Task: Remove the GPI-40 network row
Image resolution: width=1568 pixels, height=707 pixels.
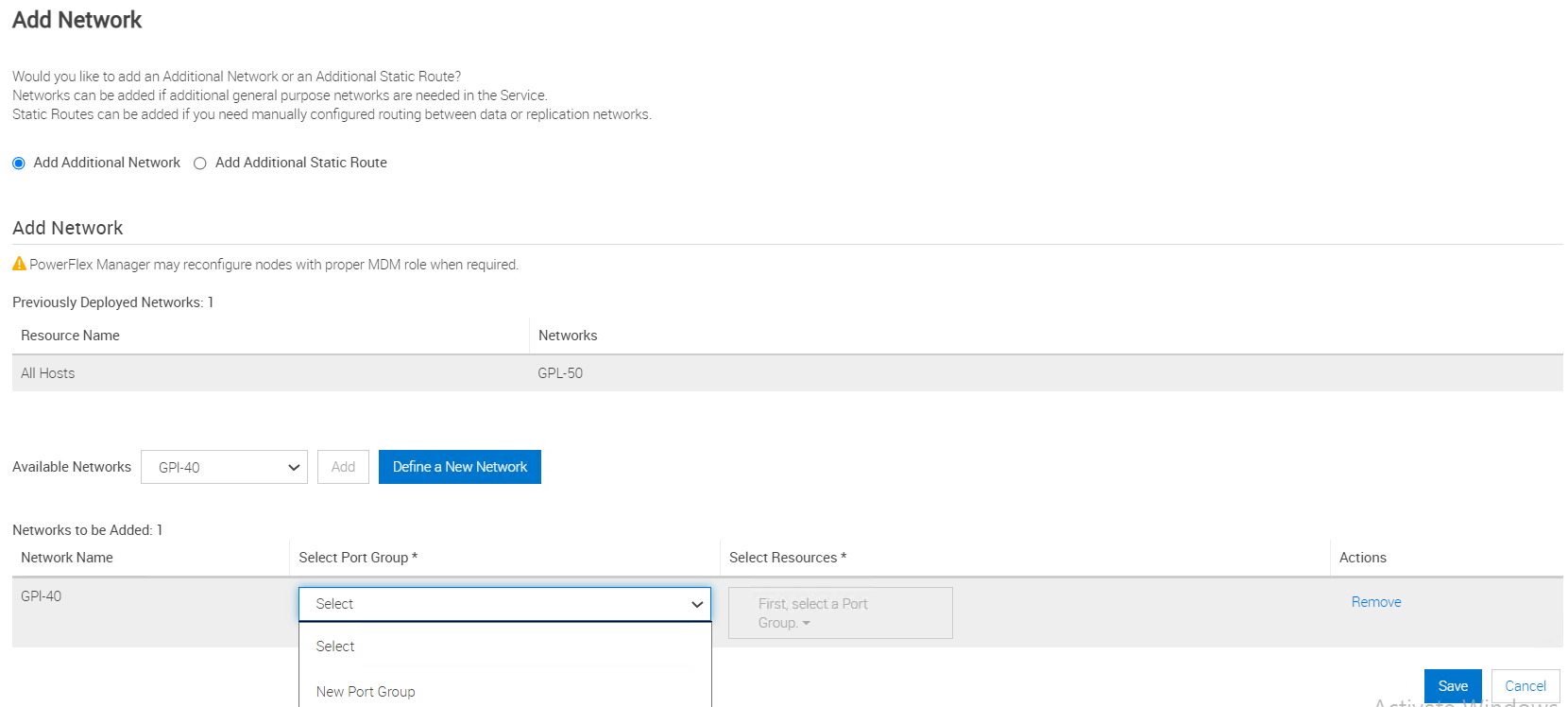Action: [1375, 602]
